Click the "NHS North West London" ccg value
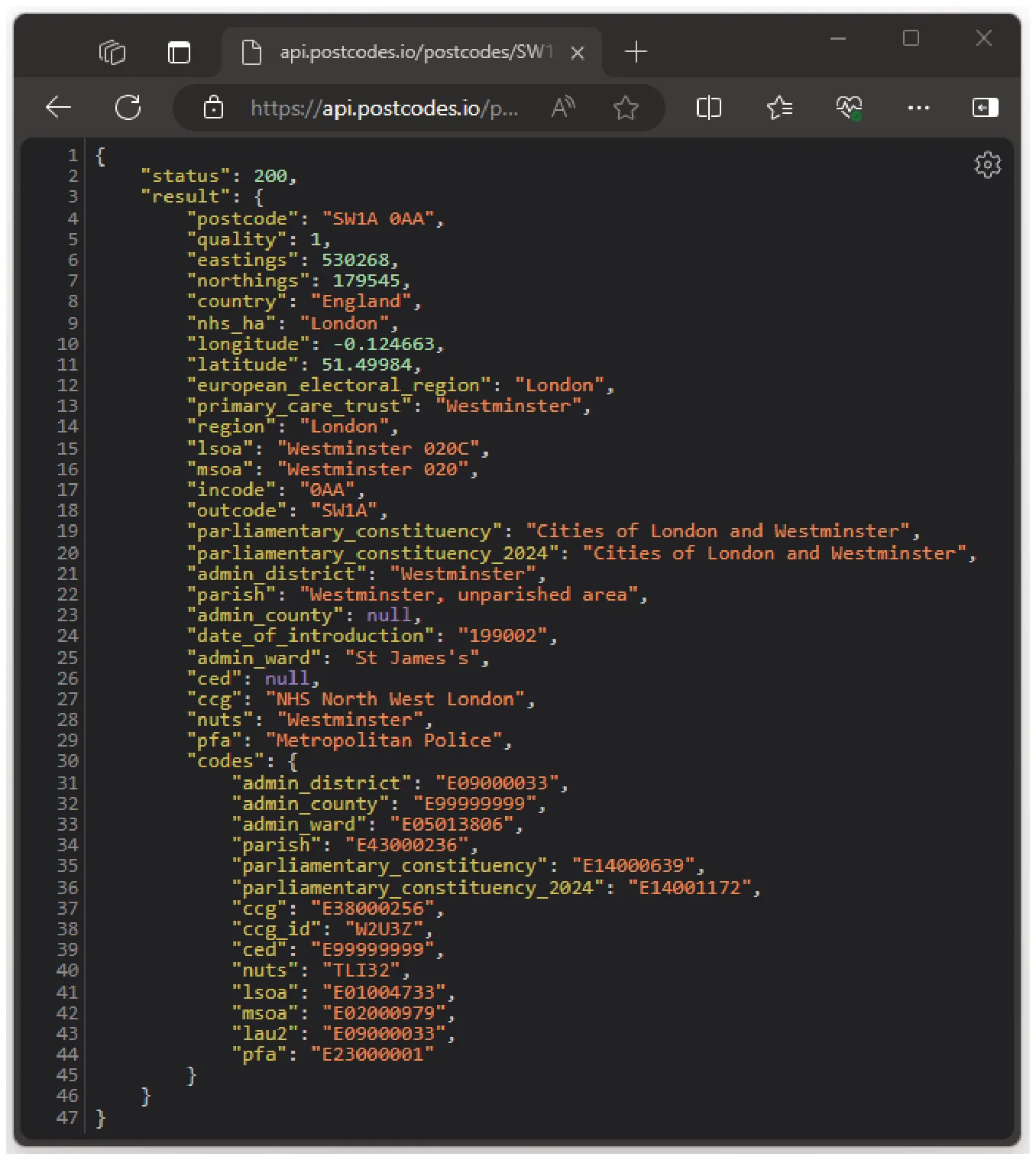Screen dimensions: 1036x1160 395,699
